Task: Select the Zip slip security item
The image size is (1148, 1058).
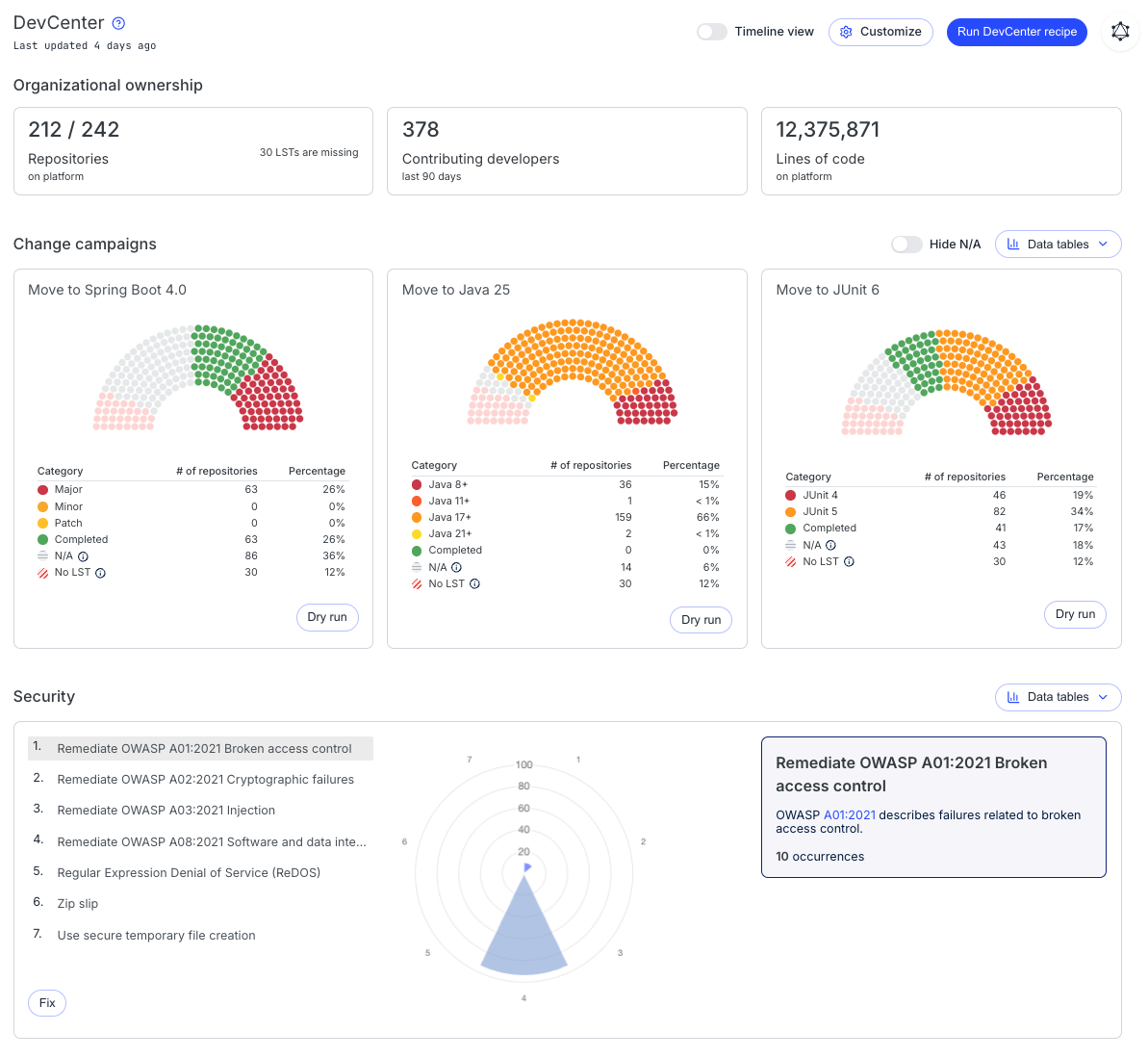Action: point(200,903)
